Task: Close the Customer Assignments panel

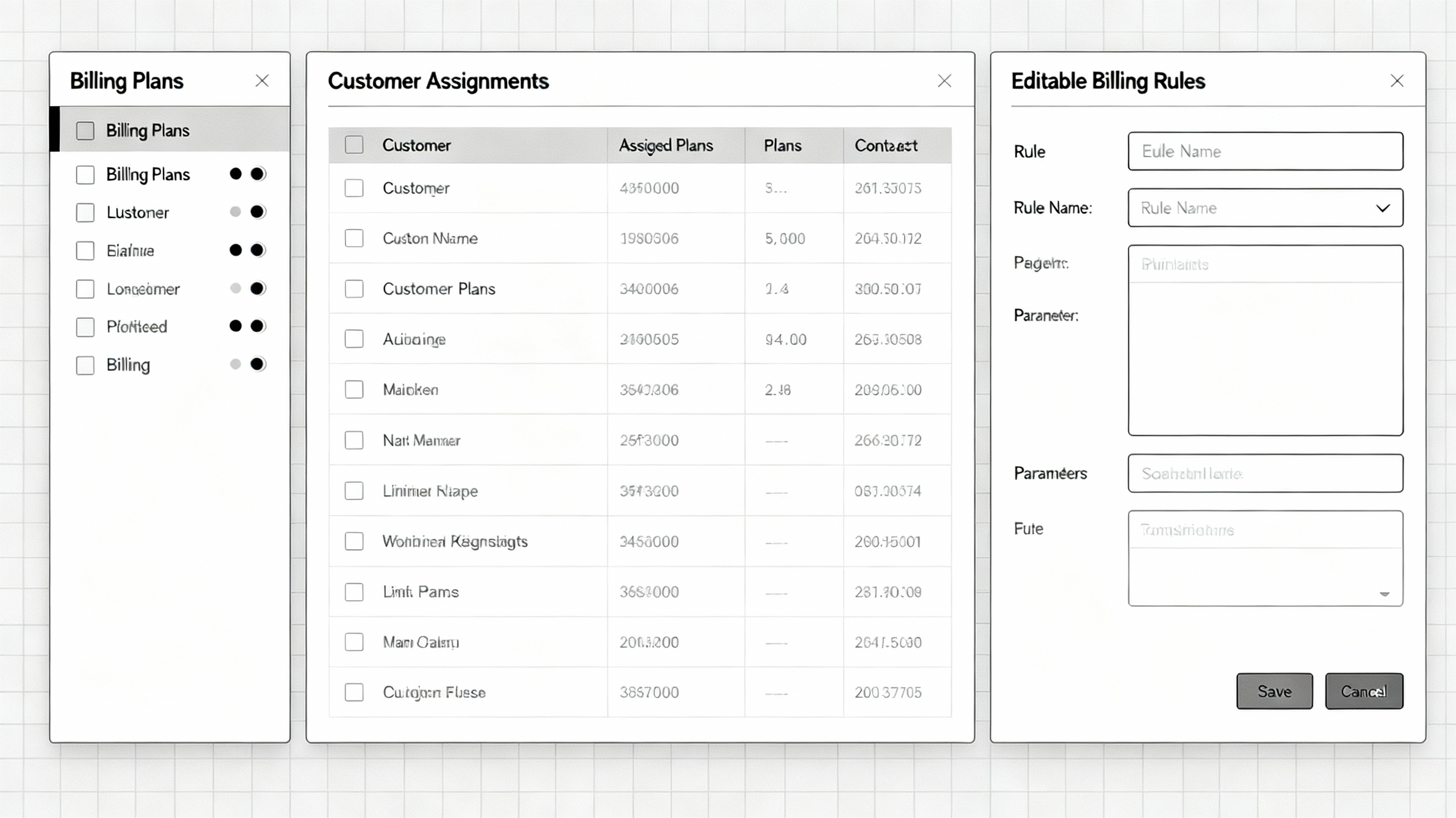Action: point(944,81)
